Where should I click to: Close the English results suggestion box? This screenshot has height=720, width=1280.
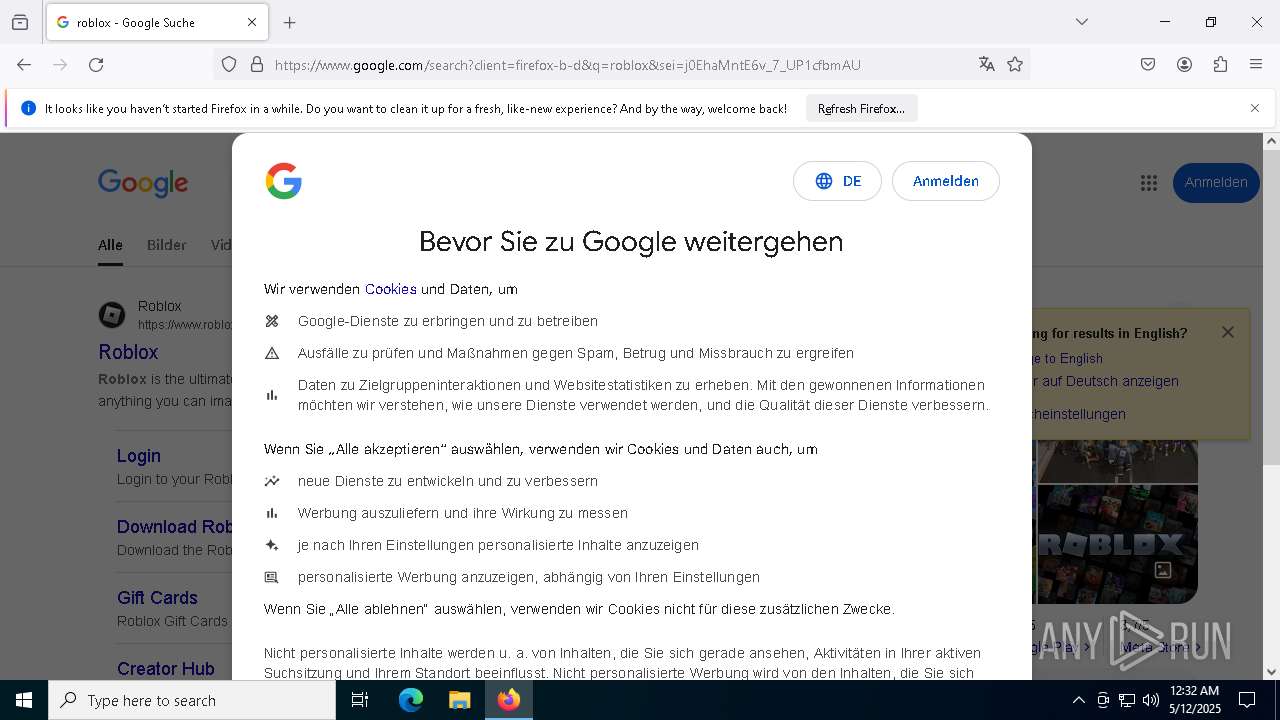click(x=1228, y=332)
